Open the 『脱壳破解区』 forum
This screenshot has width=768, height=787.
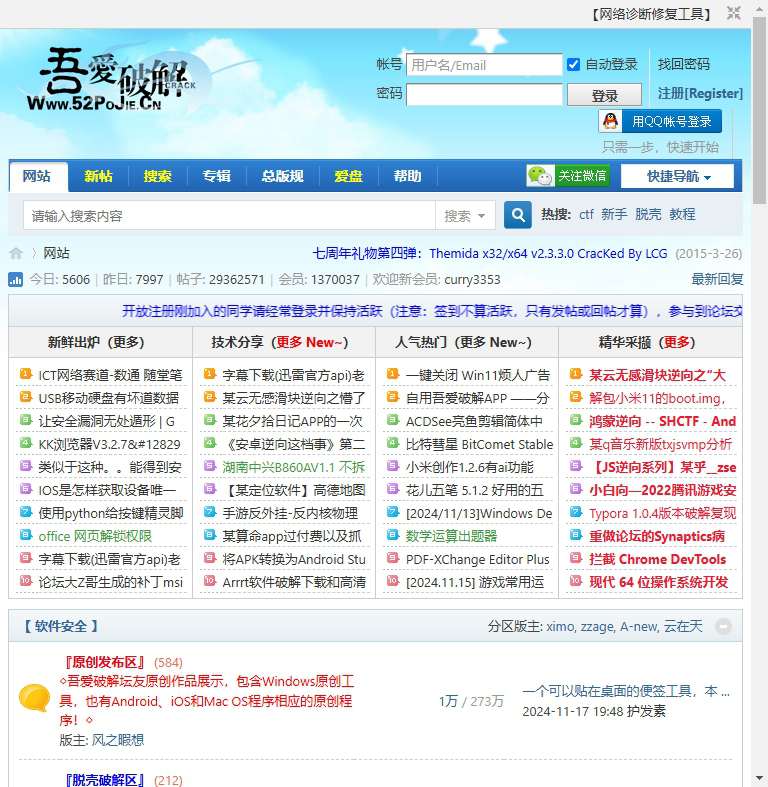tap(104, 780)
